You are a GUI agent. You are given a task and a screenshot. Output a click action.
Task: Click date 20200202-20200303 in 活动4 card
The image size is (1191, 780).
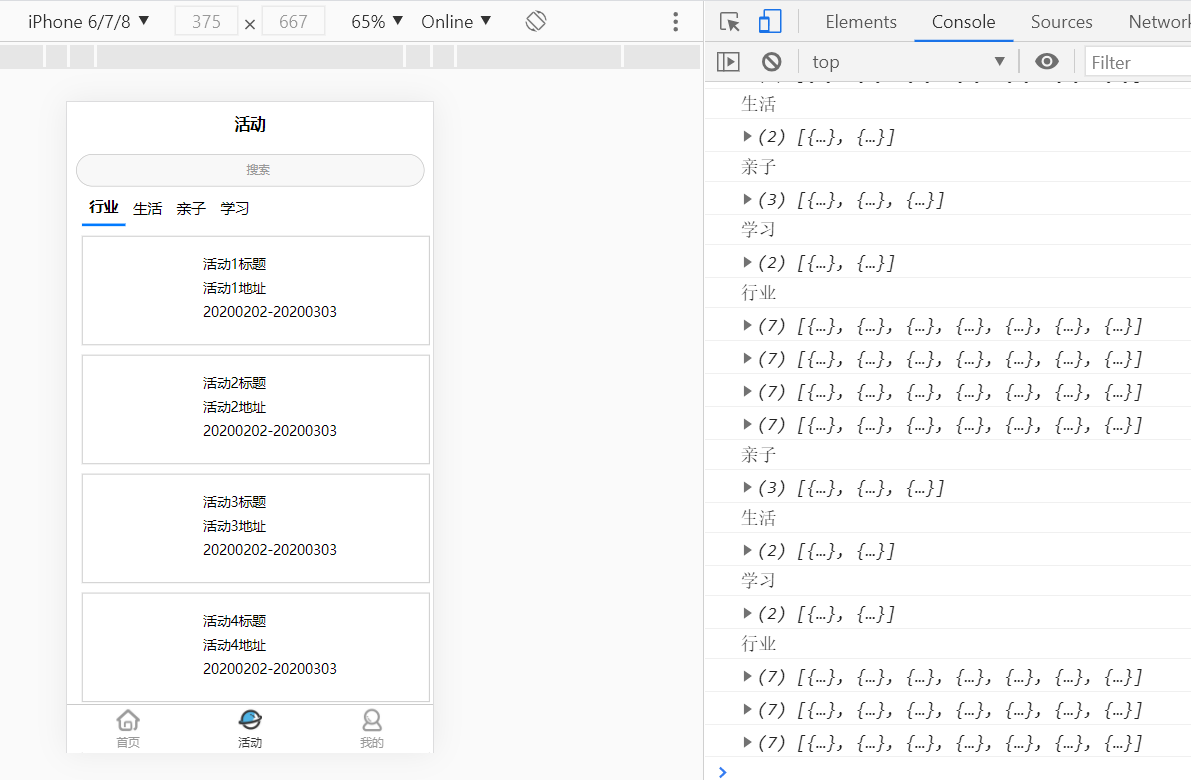coord(270,668)
